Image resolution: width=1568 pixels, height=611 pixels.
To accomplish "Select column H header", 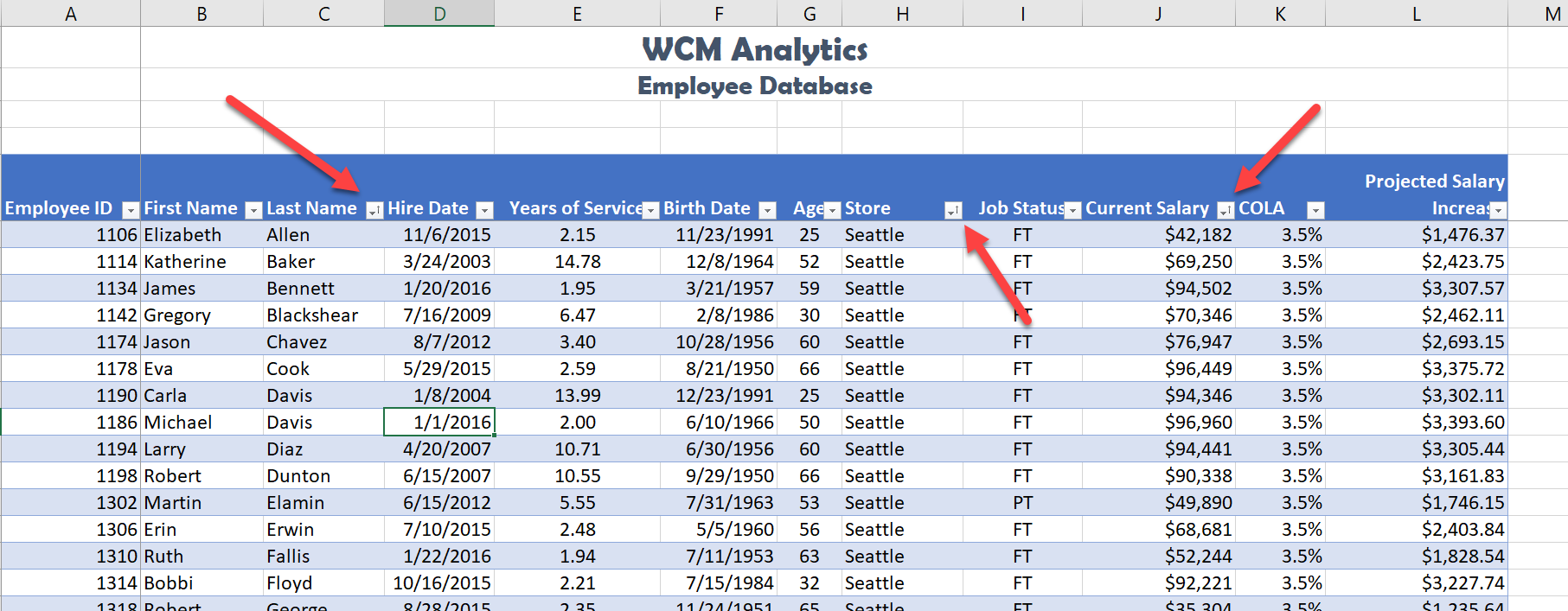I will pyautogui.click(x=902, y=14).
